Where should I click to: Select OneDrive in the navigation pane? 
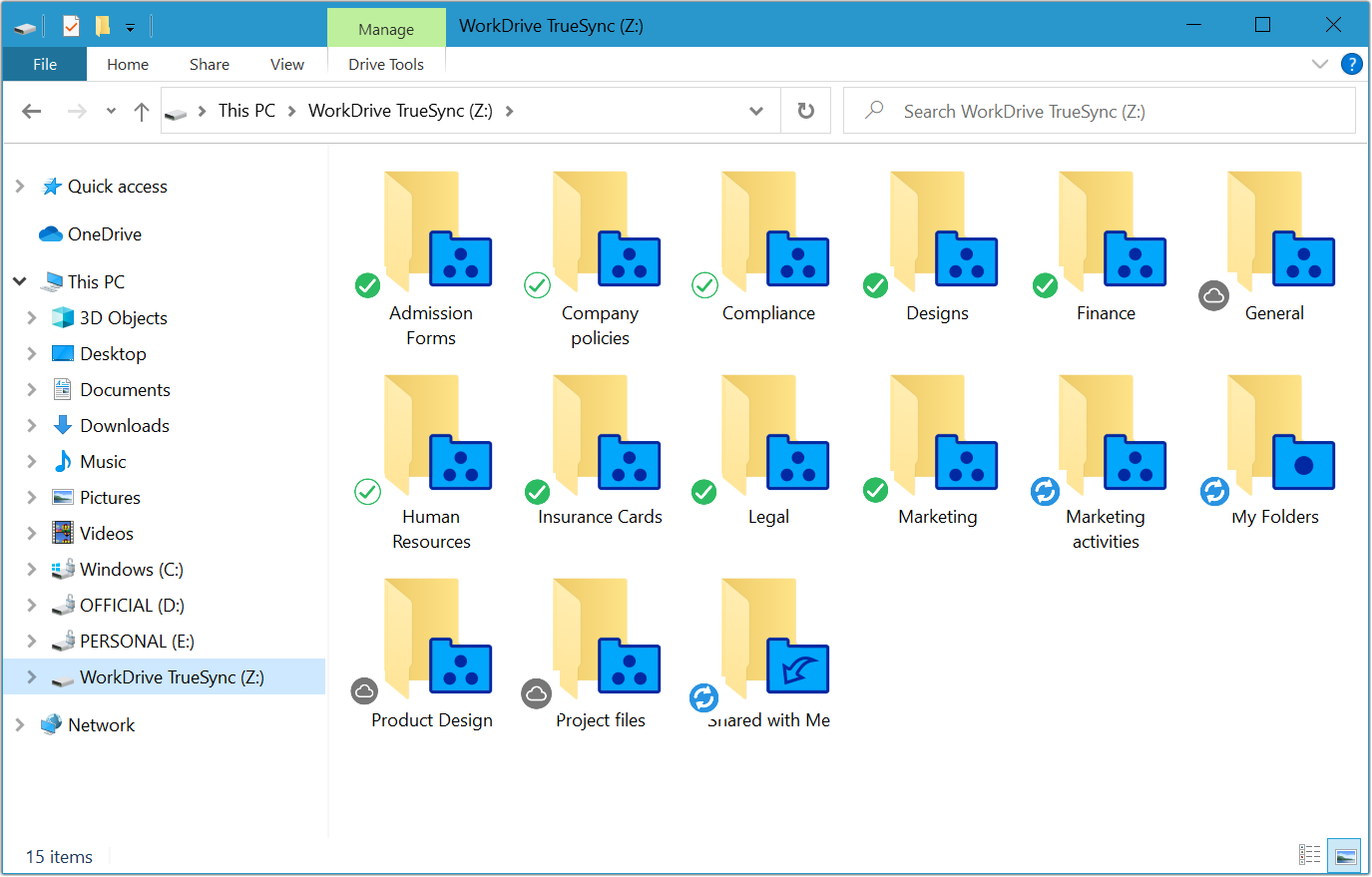tap(105, 234)
